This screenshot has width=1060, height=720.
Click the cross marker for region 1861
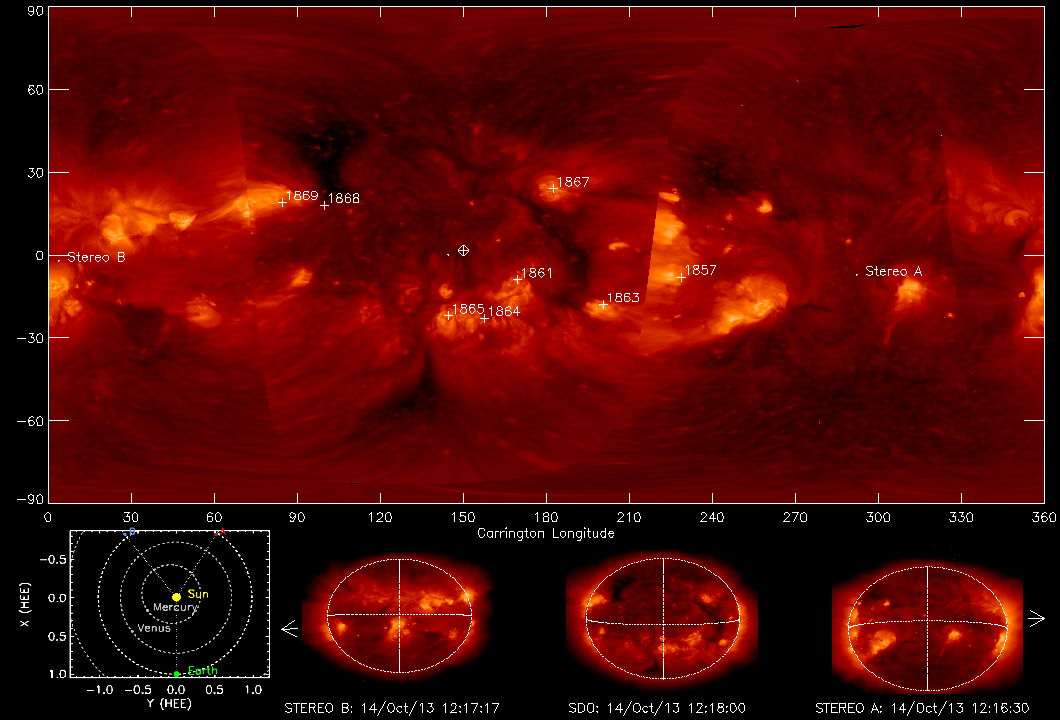pos(518,279)
